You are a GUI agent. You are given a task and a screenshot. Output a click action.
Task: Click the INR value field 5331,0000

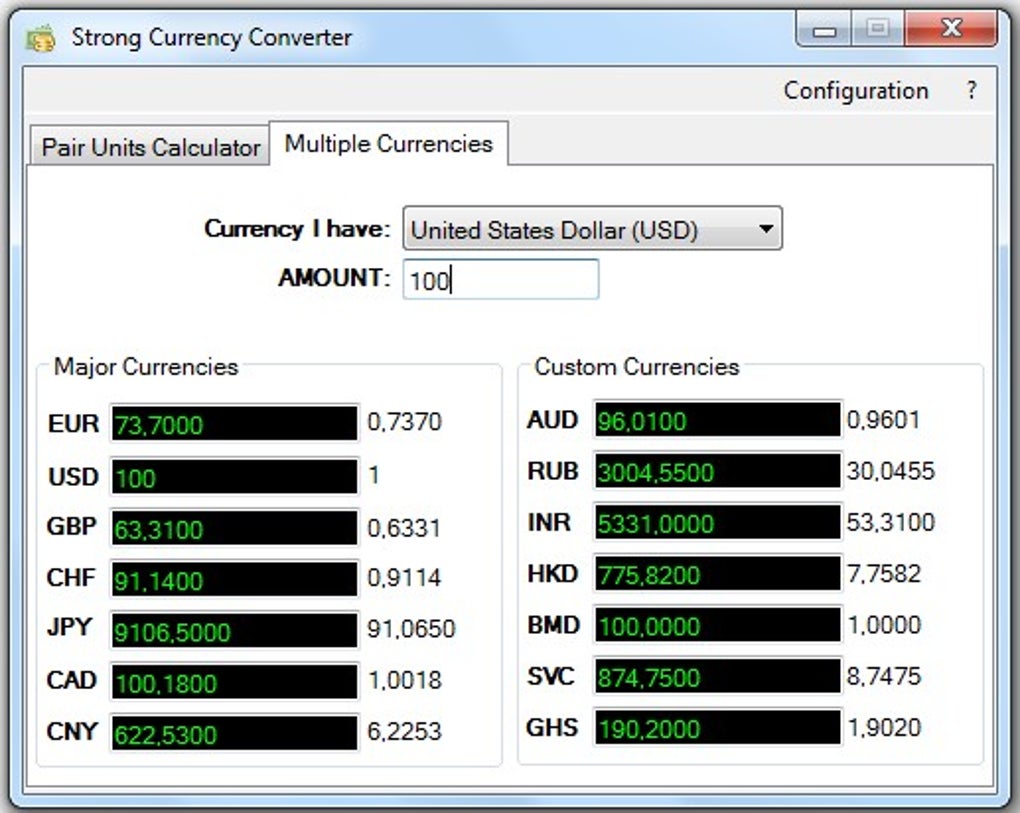(718, 522)
